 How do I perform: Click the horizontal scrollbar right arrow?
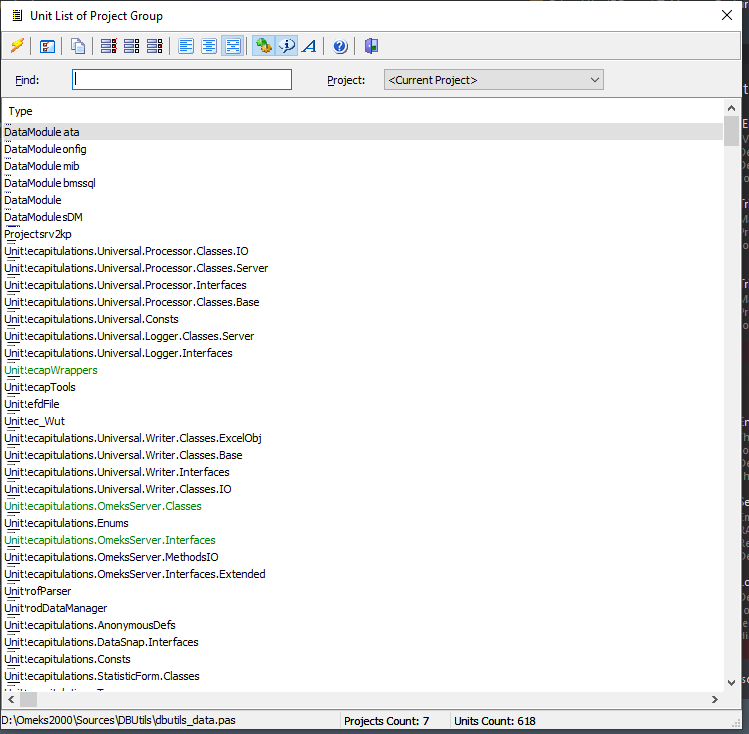tap(715, 700)
